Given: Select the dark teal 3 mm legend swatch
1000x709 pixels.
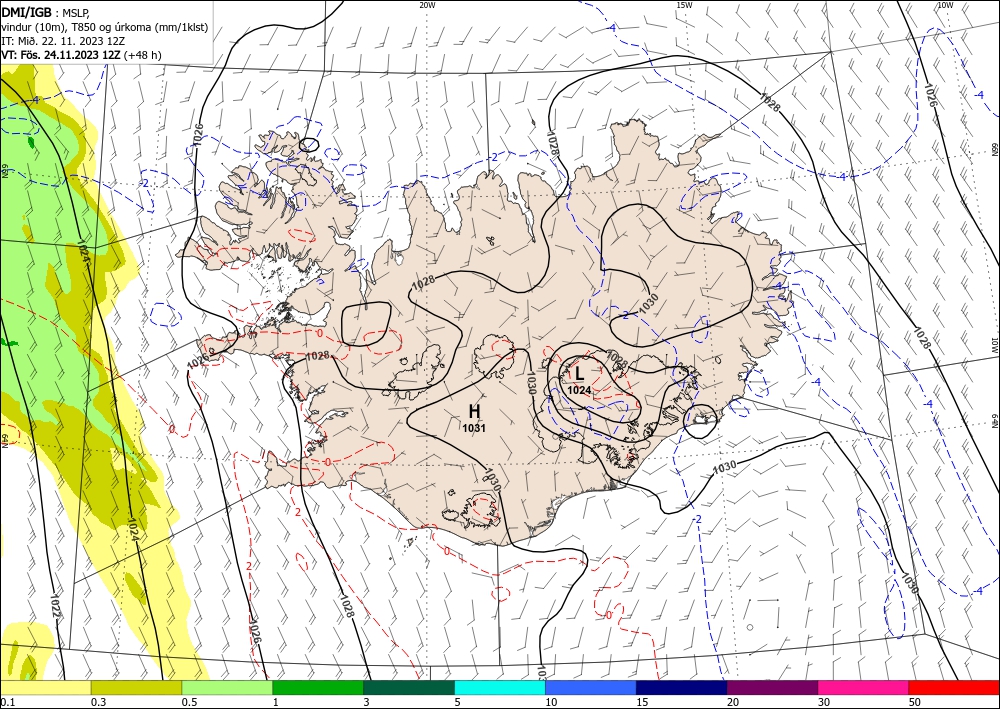Looking at the screenshot, I should click(x=409, y=688).
